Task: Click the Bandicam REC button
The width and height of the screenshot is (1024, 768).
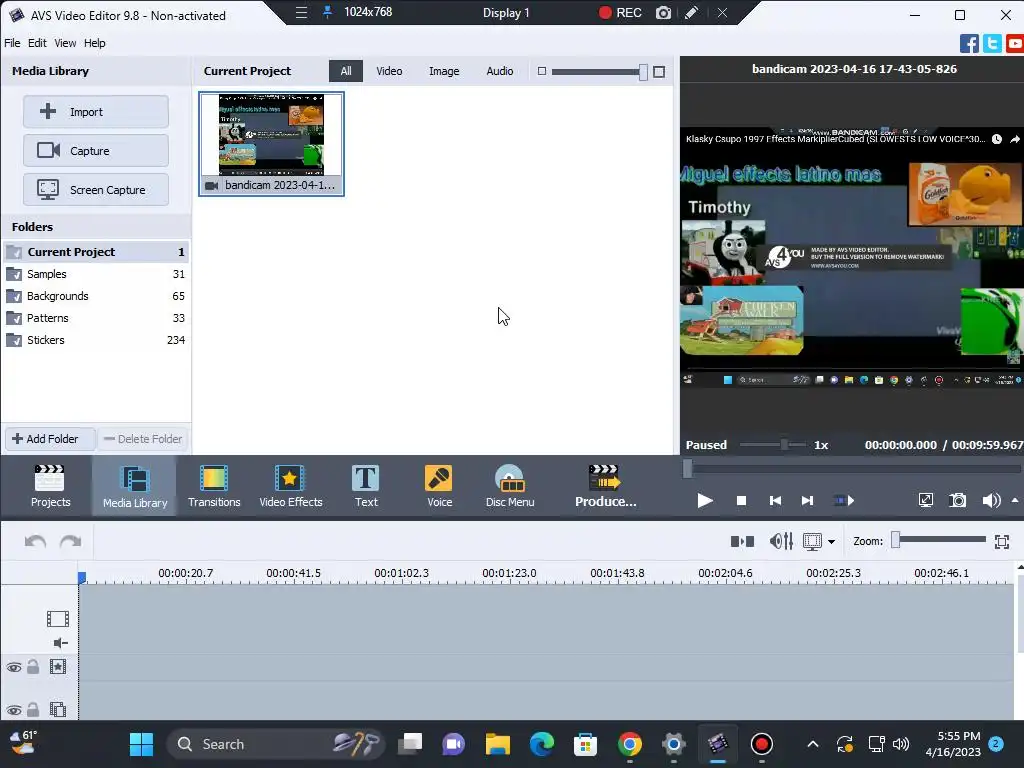Action: (x=620, y=12)
